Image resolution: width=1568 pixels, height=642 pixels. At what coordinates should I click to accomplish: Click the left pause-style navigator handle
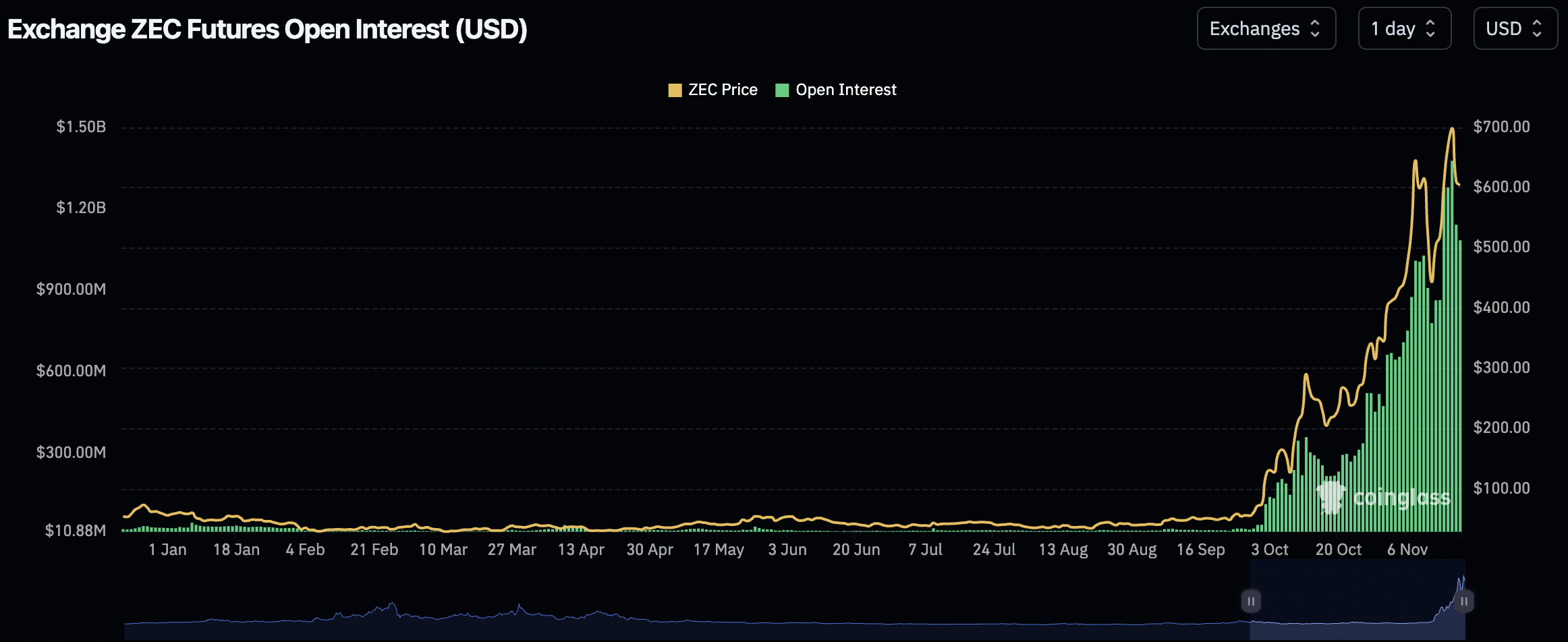[x=1251, y=600]
